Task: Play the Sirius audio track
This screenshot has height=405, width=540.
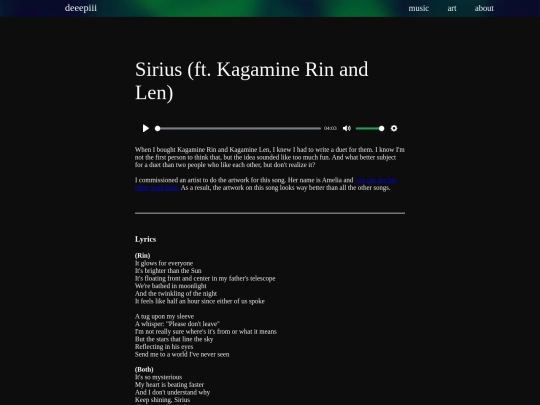Action: pyautogui.click(x=146, y=128)
